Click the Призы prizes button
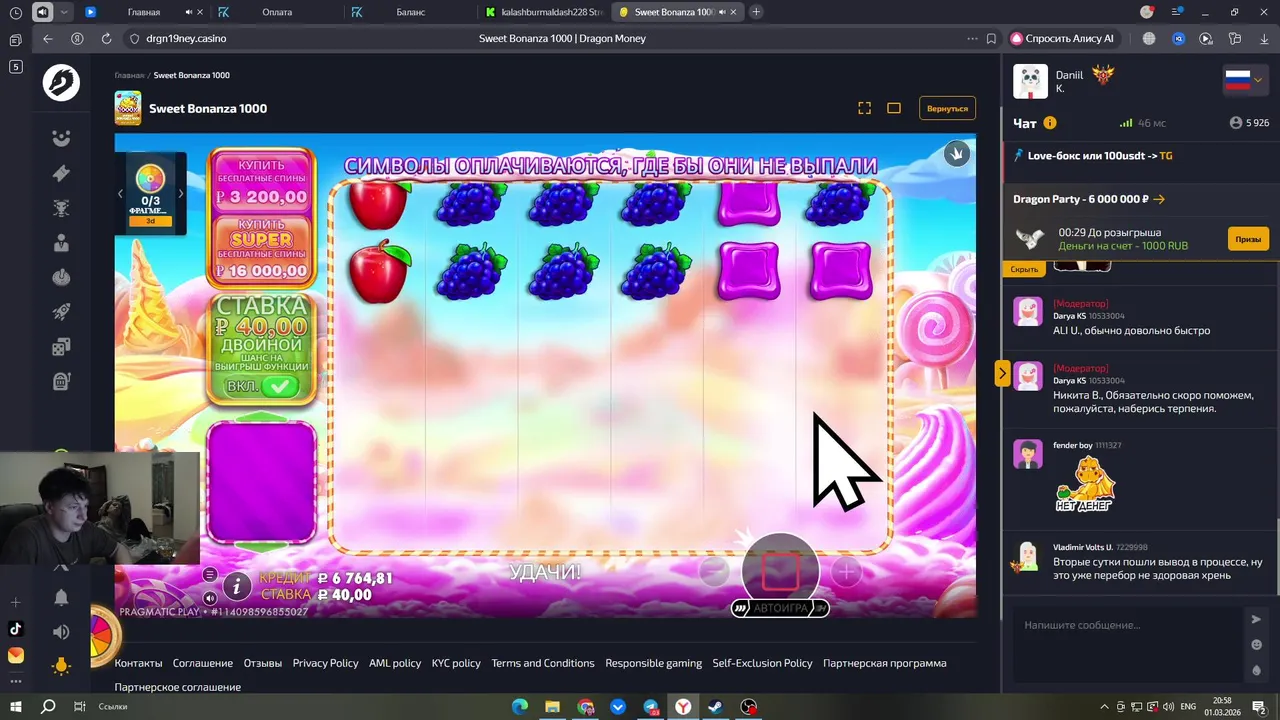 pos(1248,239)
